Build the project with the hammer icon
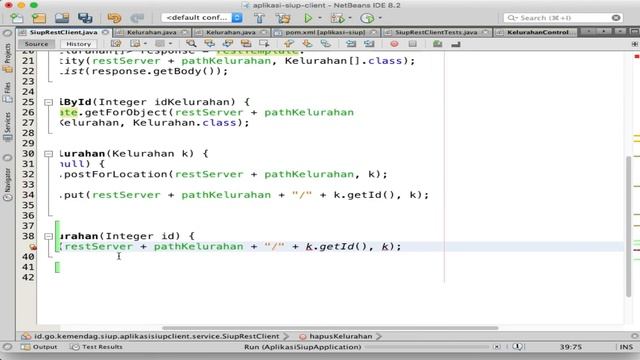This screenshot has width=640, height=360. (260, 18)
